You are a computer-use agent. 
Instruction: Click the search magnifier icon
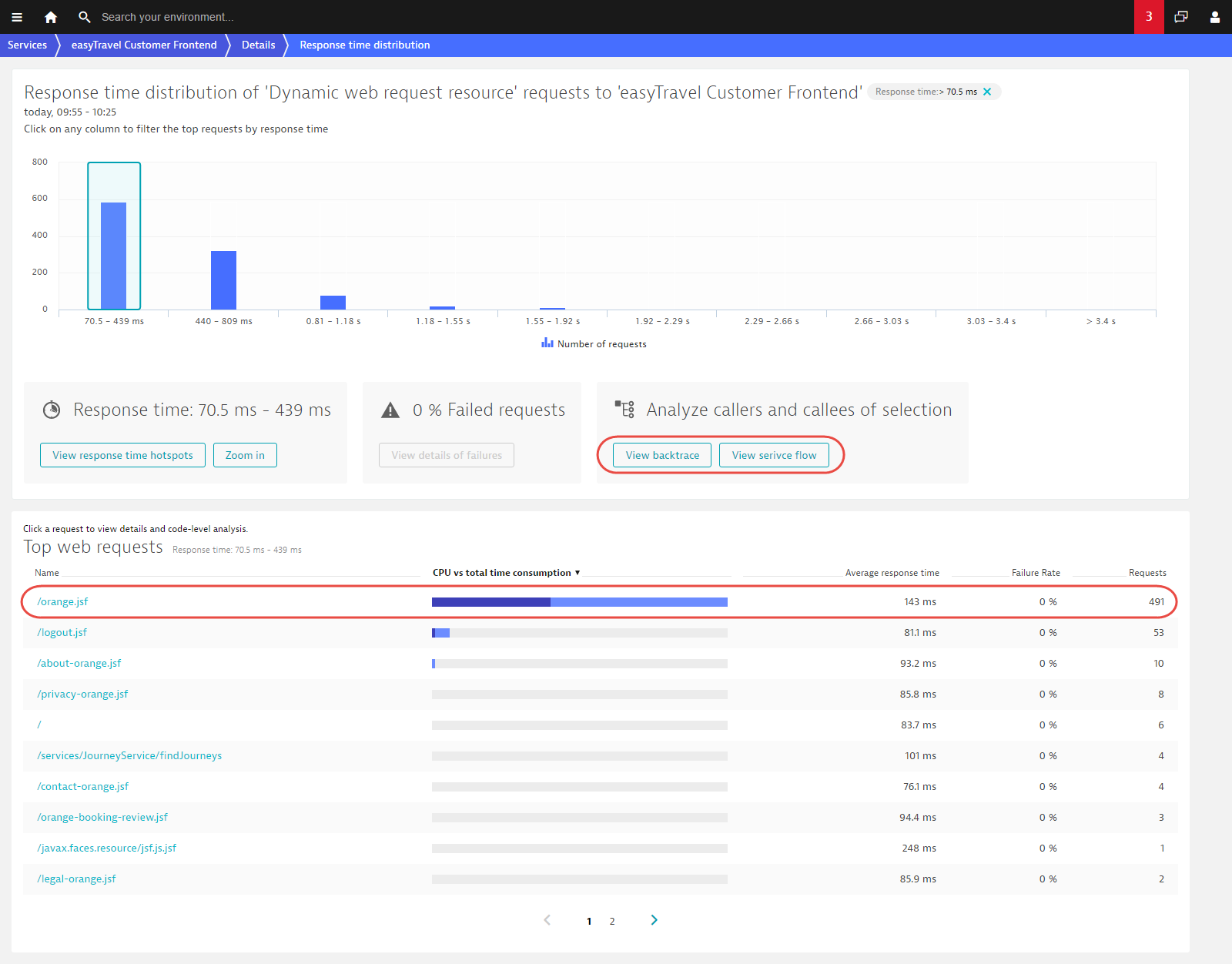pyautogui.click(x=85, y=17)
